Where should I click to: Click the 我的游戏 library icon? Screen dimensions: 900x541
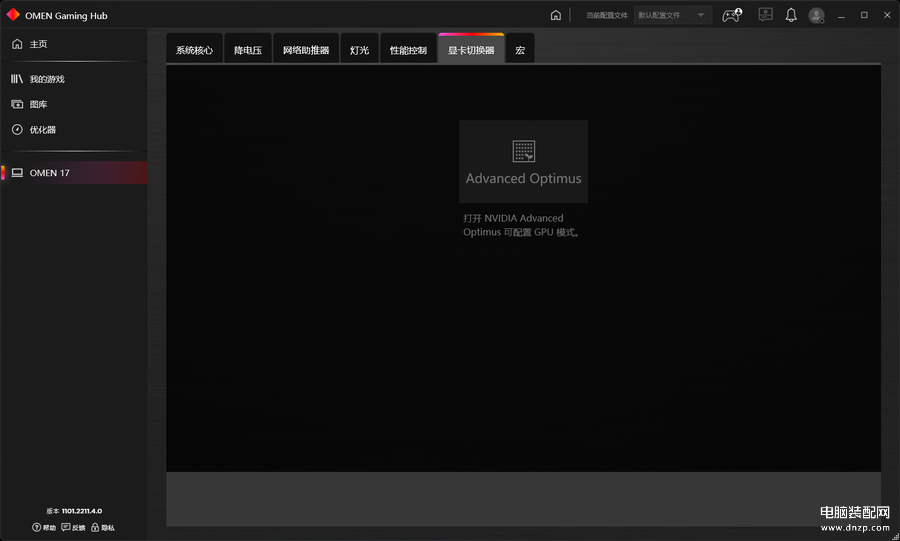(17, 79)
